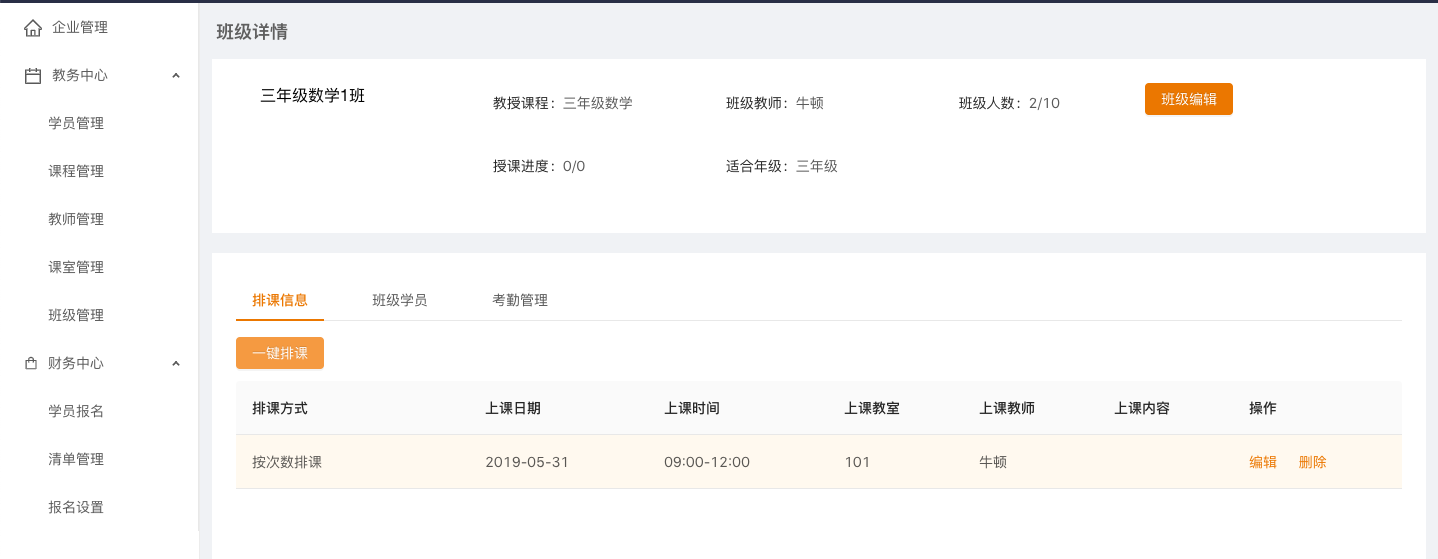The image size is (1438, 559).
Task: Open the 课室管理 menu item
Action: pos(76,268)
